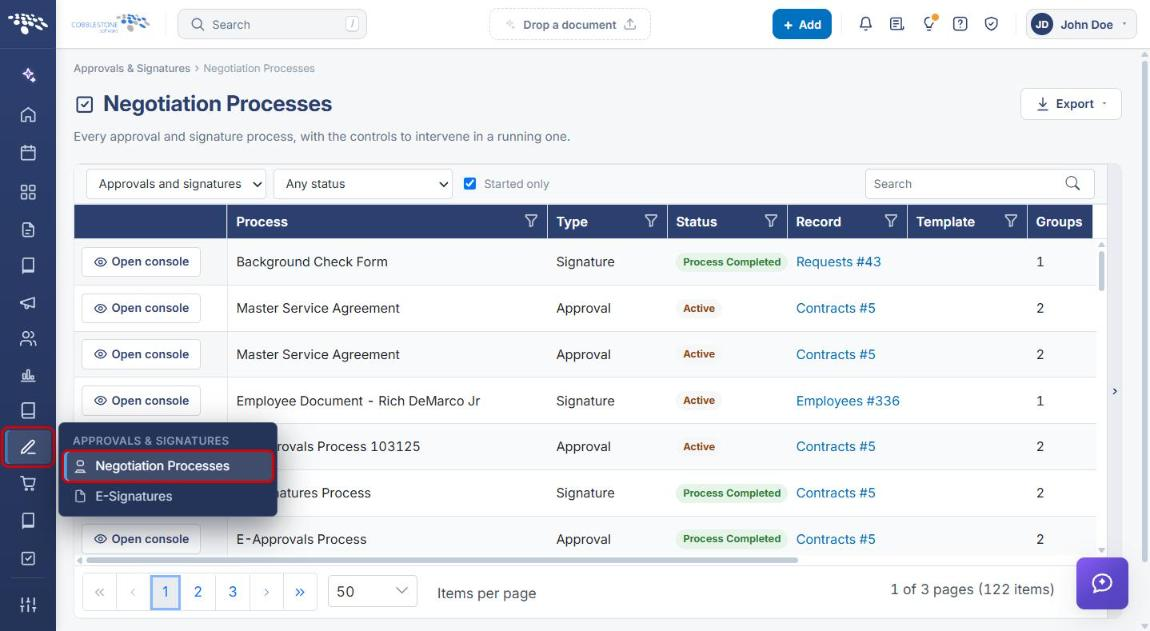Open the settings sliders icon in sidebar

coord(28,605)
